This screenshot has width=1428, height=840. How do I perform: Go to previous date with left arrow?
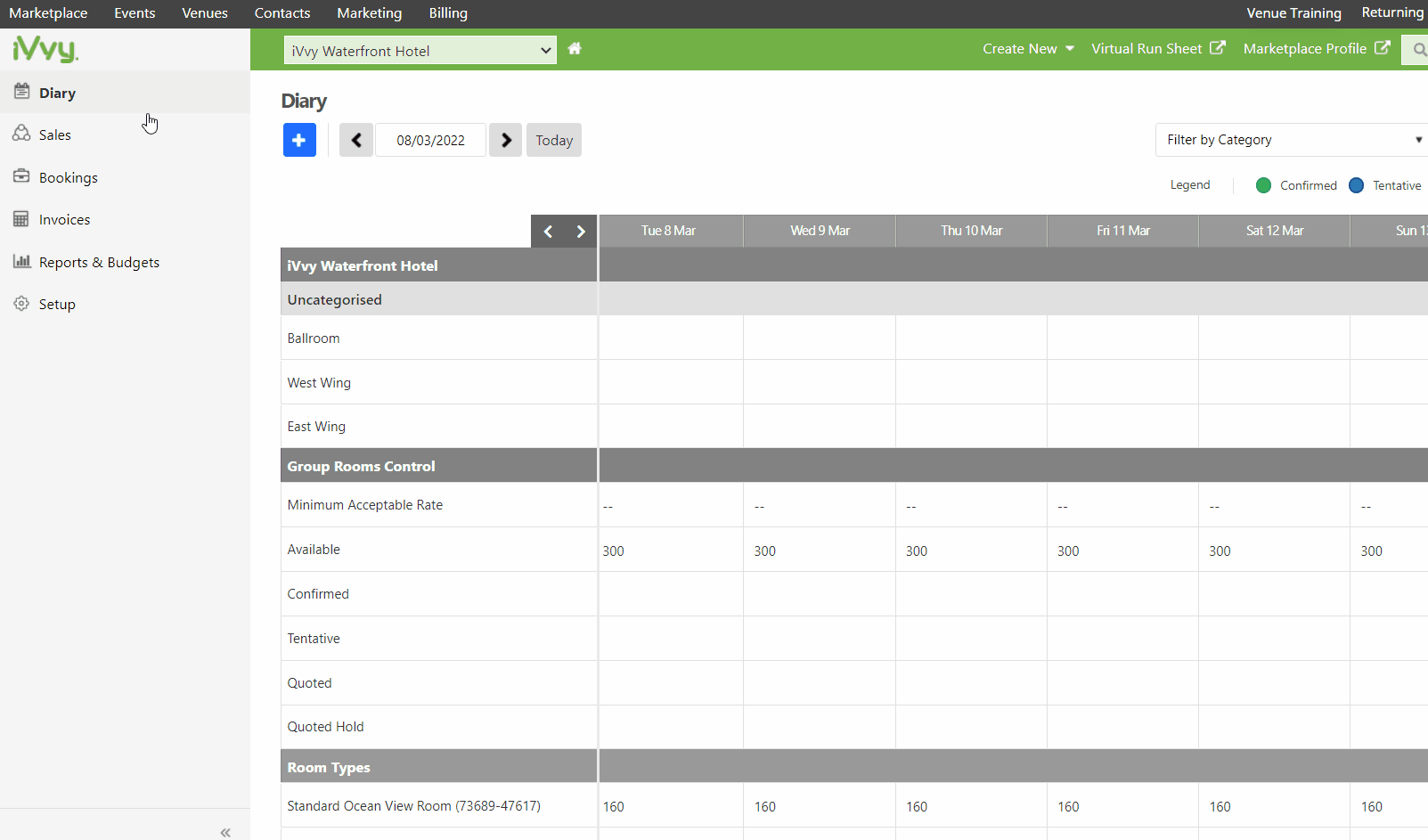pyautogui.click(x=356, y=140)
